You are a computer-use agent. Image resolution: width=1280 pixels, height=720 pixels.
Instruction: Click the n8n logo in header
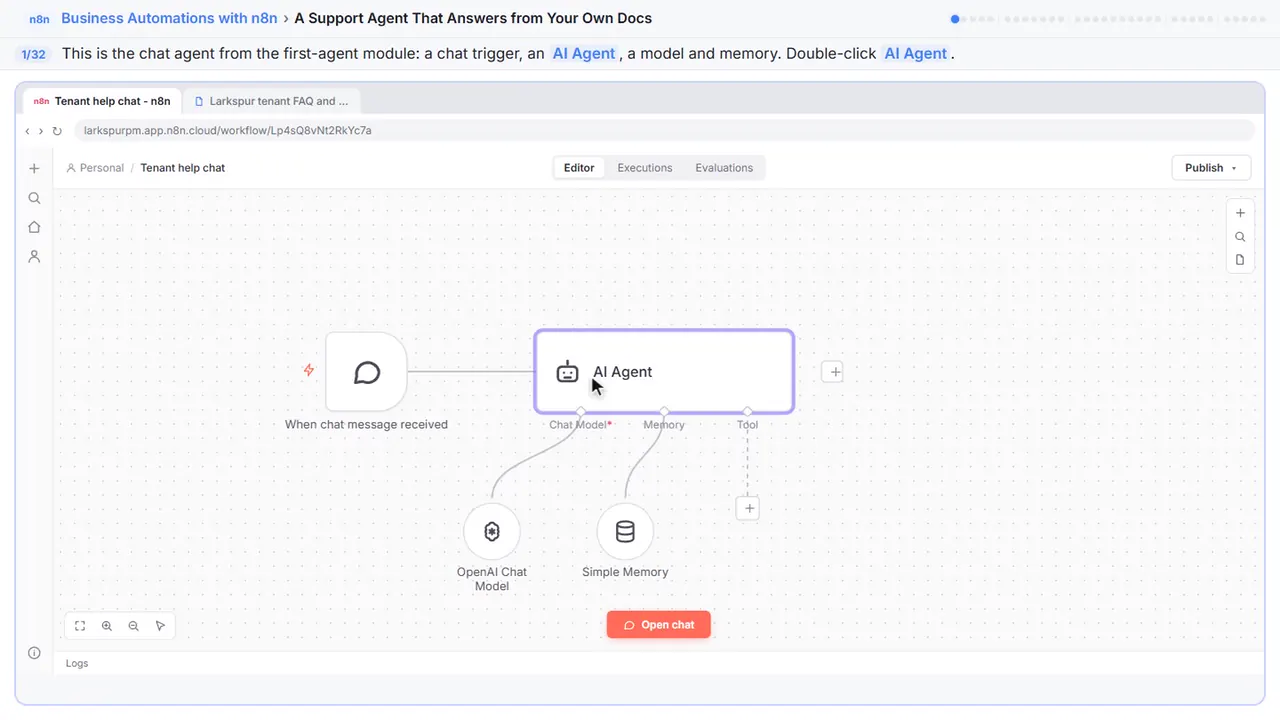point(40,19)
